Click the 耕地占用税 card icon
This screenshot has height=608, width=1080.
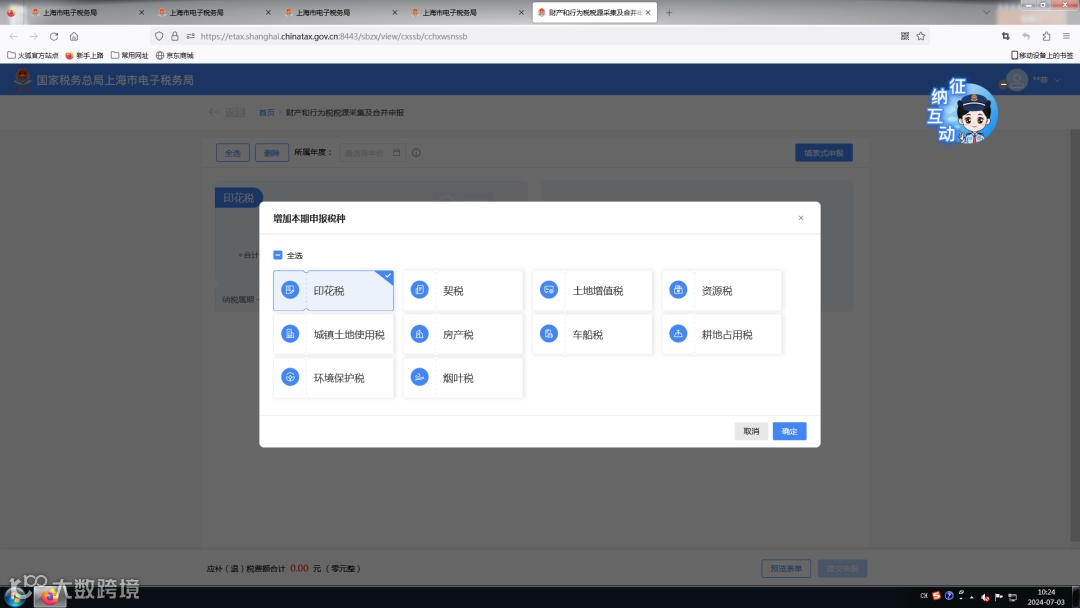pos(678,333)
